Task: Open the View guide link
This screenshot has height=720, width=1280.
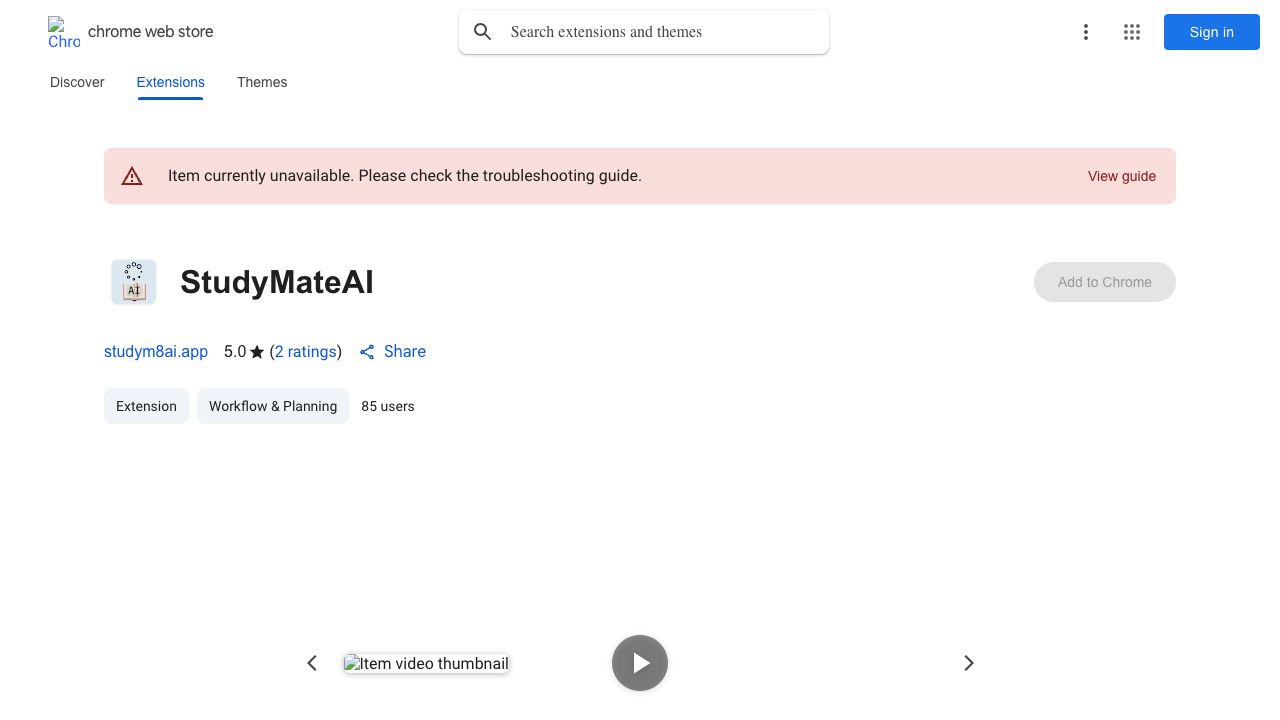Action: (x=1121, y=176)
